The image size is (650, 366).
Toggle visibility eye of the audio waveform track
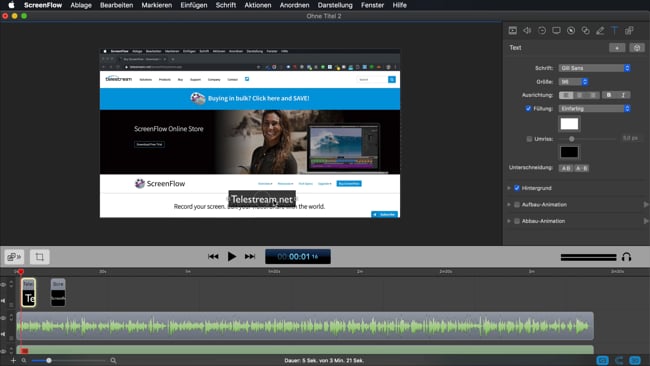pyautogui.click(x=3, y=318)
